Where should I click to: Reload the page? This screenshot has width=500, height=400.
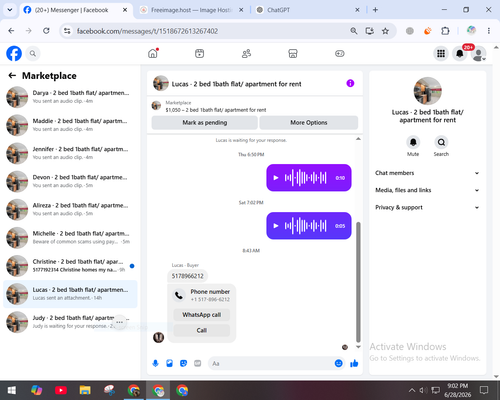(46, 31)
